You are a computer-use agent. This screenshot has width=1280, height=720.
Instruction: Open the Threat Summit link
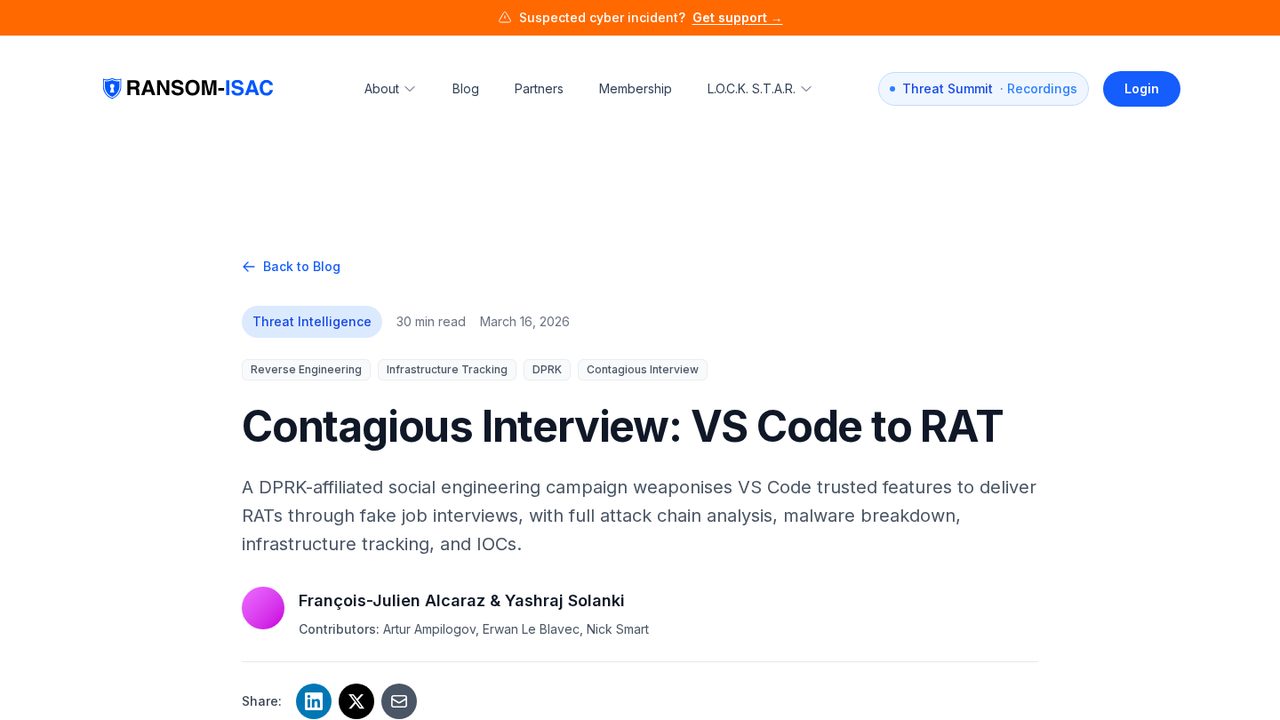(x=947, y=89)
